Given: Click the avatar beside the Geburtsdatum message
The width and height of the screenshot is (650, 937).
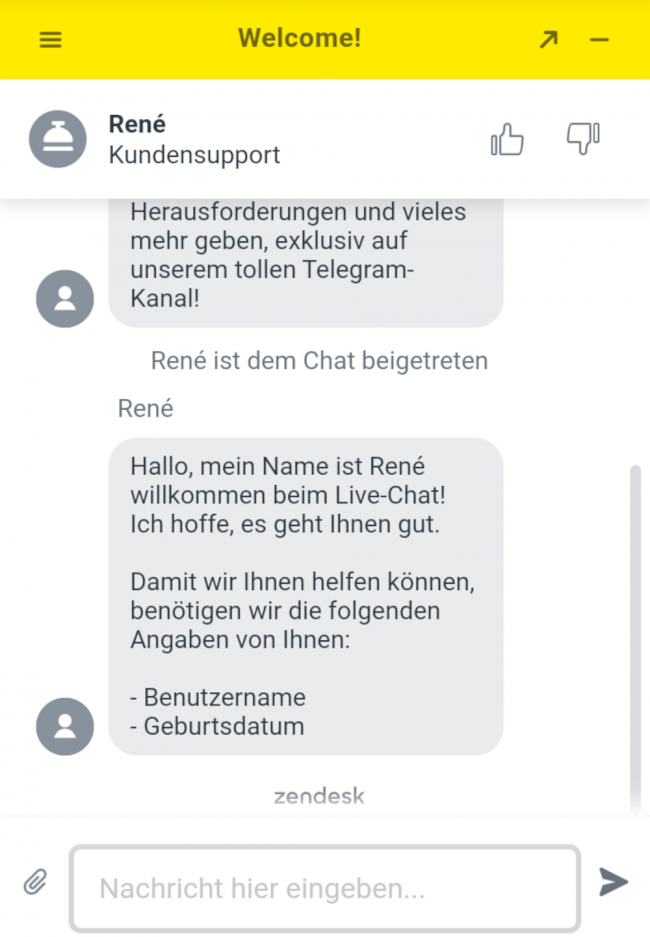Looking at the screenshot, I should click(65, 726).
